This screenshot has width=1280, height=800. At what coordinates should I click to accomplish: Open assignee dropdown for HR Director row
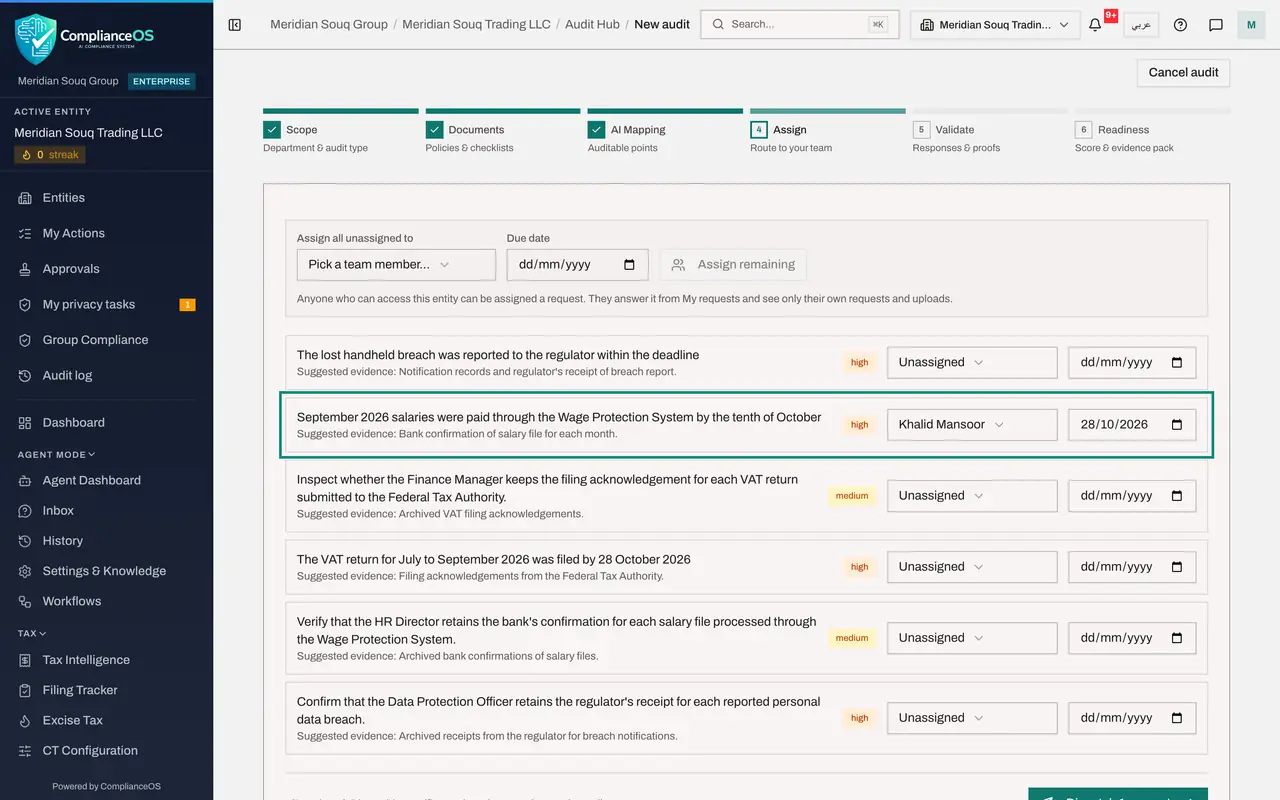coord(972,637)
